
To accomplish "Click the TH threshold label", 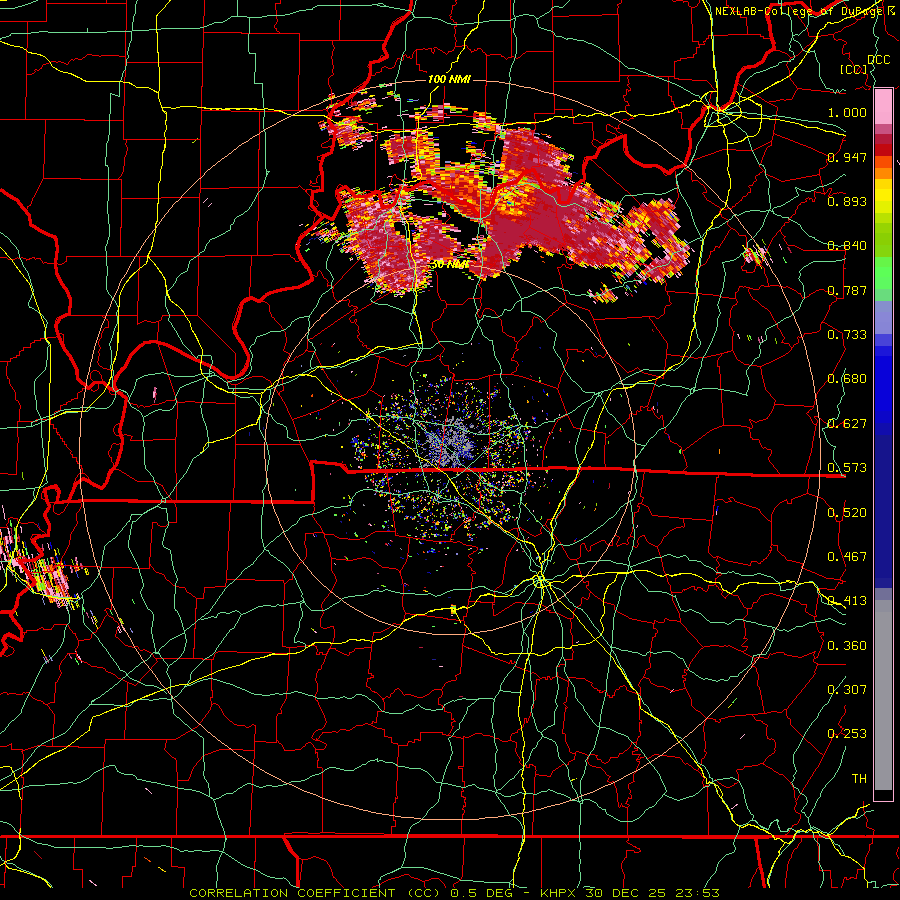I will [x=859, y=778].
